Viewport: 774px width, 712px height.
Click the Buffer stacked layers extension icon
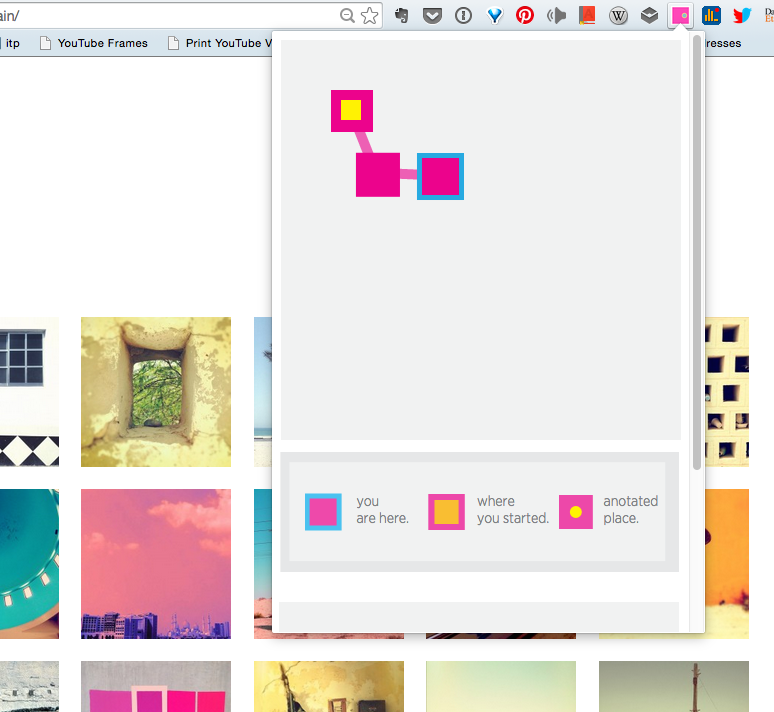tap(649, 16)
